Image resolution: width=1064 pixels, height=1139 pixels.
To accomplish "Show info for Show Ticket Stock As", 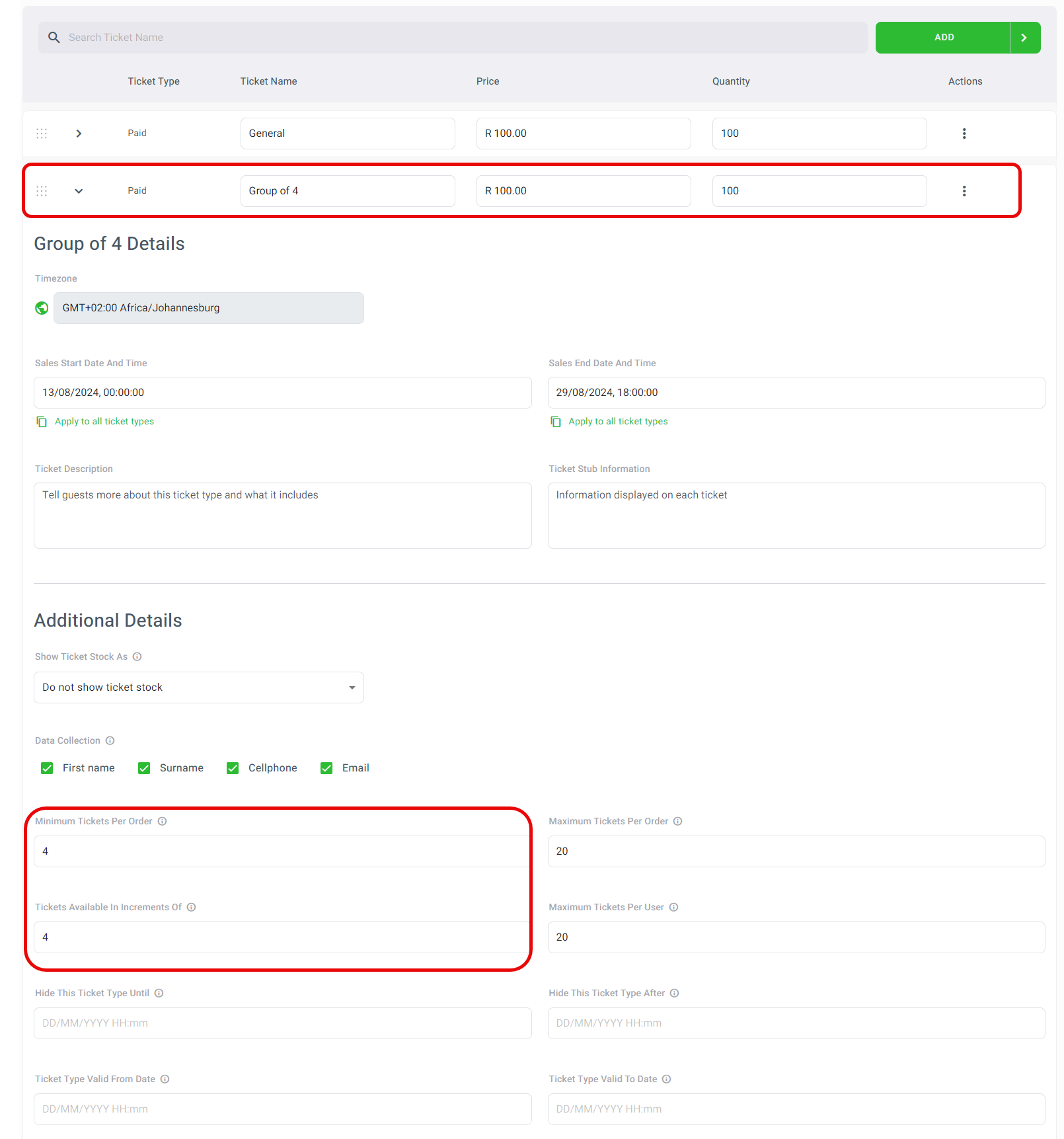I will [x=137, y=657].
